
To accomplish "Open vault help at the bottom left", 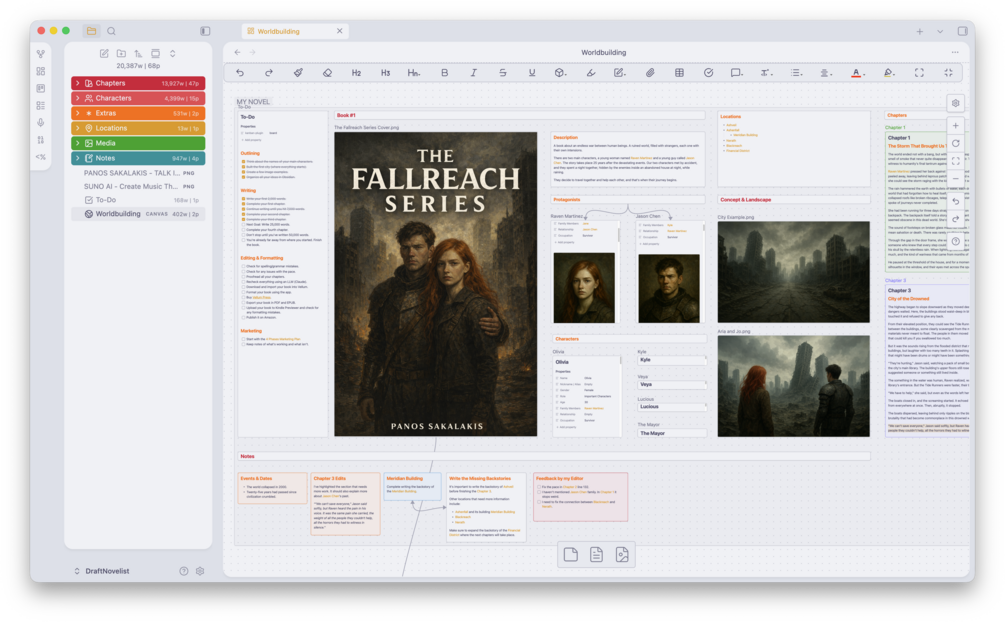I will click(184, 571).
